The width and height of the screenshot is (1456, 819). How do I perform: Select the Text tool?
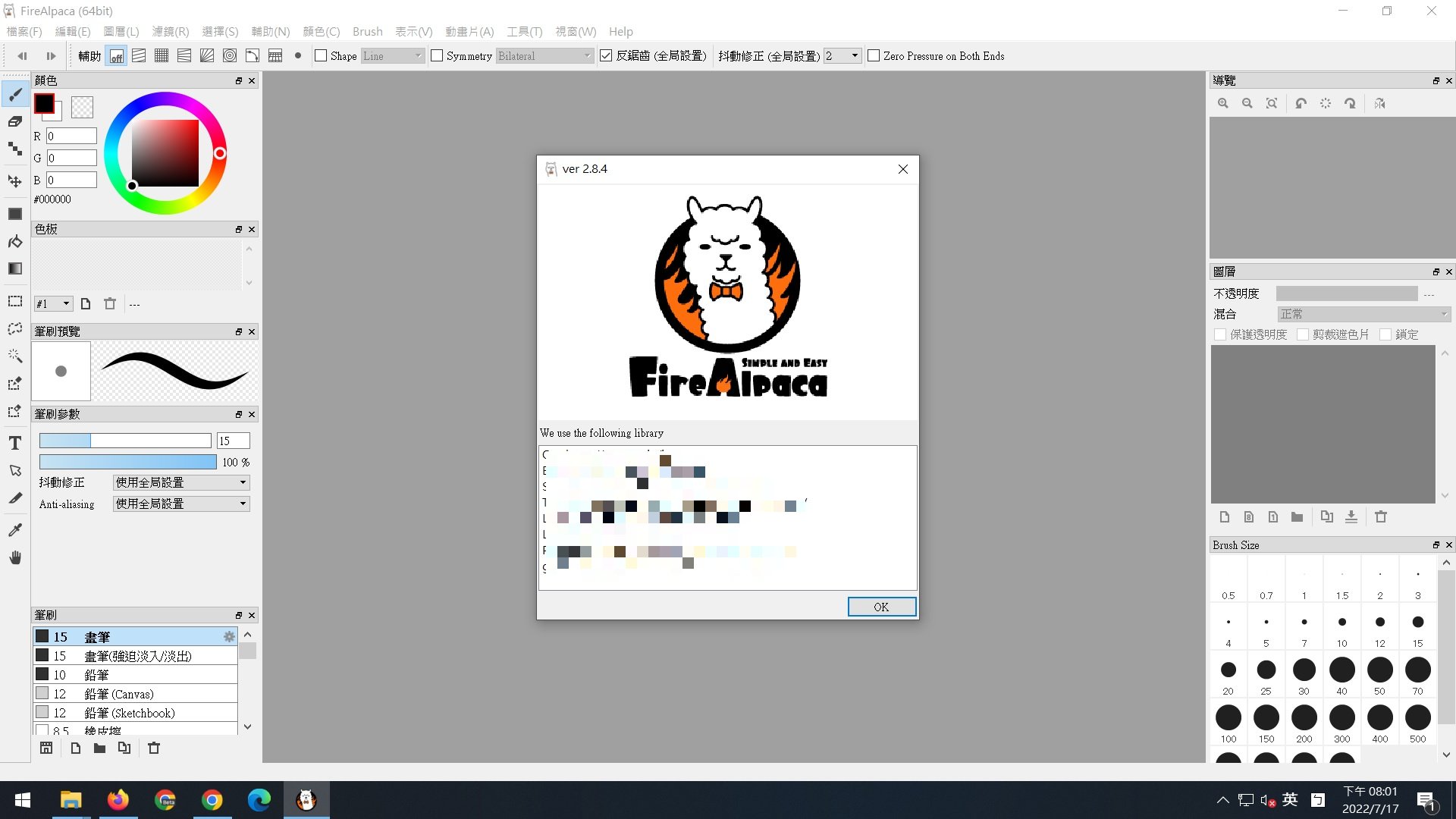(x=15, y=443)
